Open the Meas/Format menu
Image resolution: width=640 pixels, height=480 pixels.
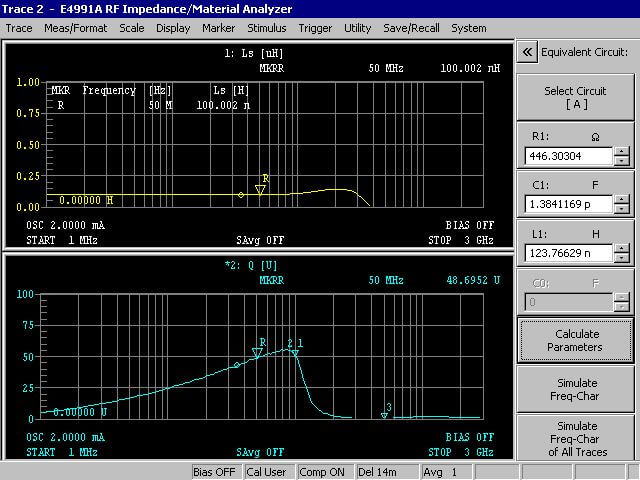click(76, 28)
